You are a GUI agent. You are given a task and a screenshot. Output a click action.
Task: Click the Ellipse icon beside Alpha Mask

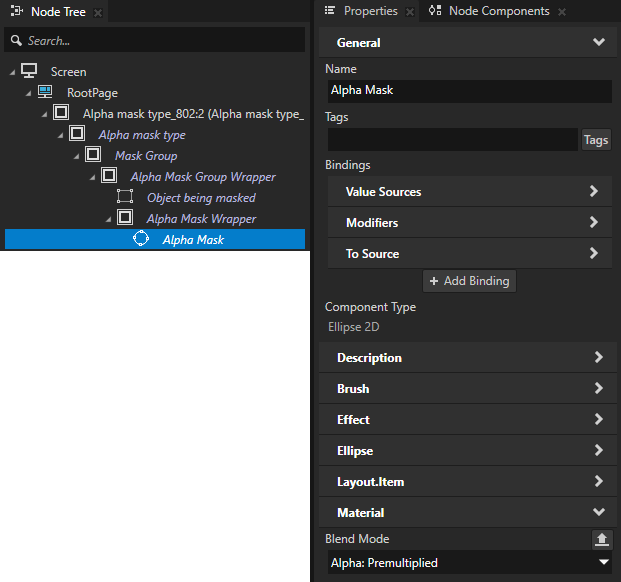pyautogui.click(x=141, y=239)
